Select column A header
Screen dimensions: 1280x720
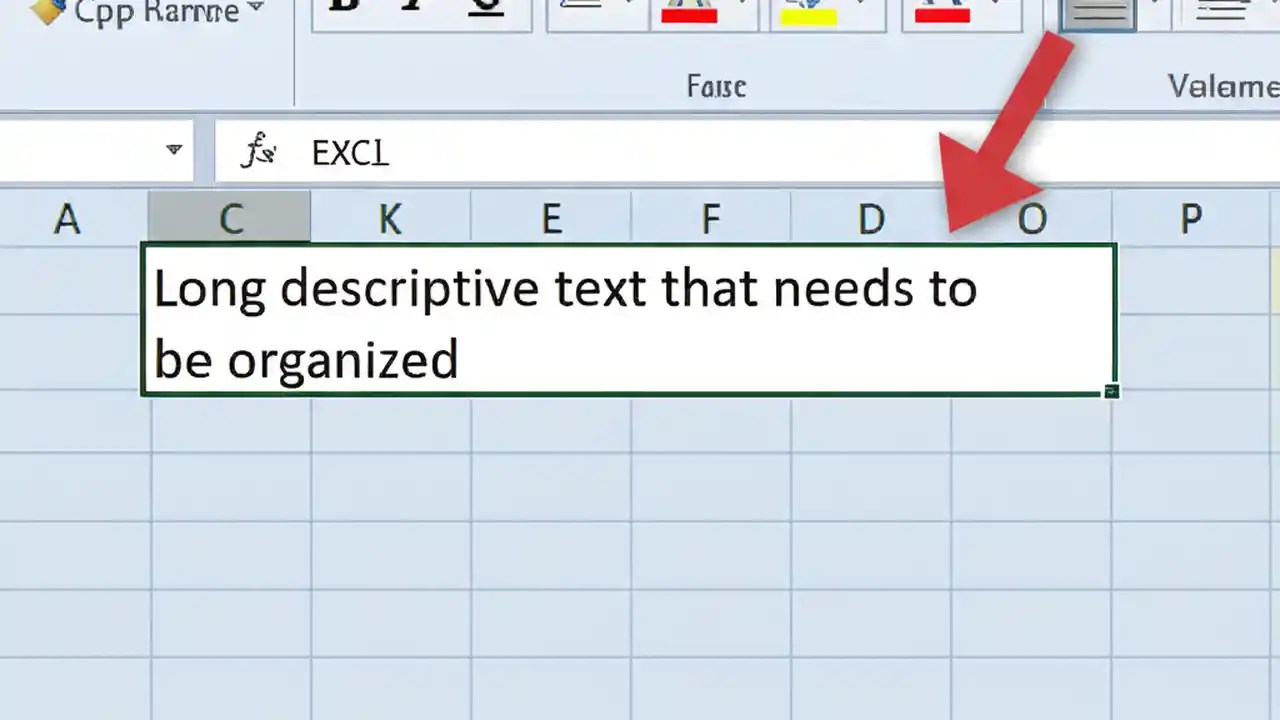coord(67,218)
